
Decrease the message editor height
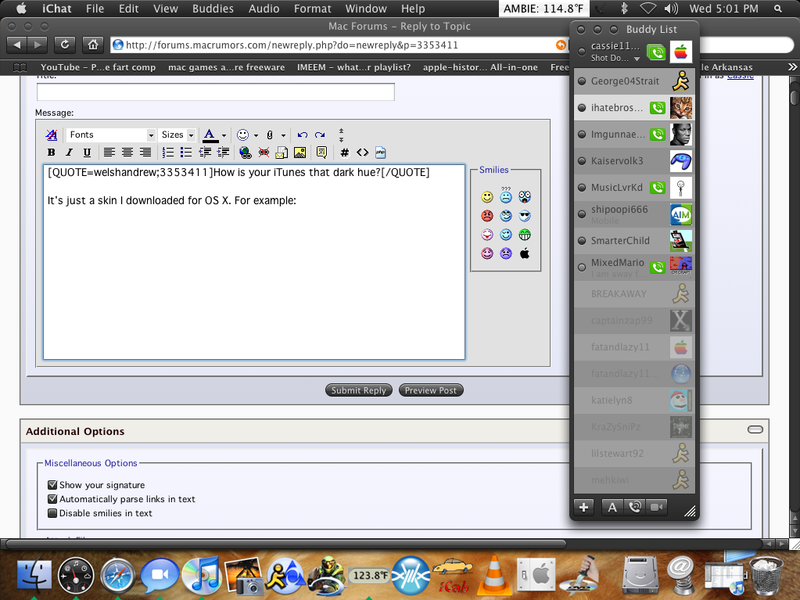tap(341, 131)
